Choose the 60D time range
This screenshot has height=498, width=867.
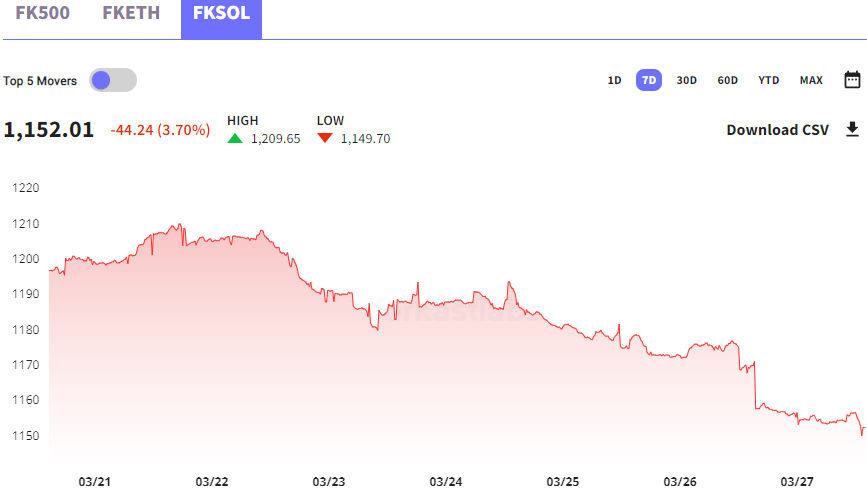point(727,81)
